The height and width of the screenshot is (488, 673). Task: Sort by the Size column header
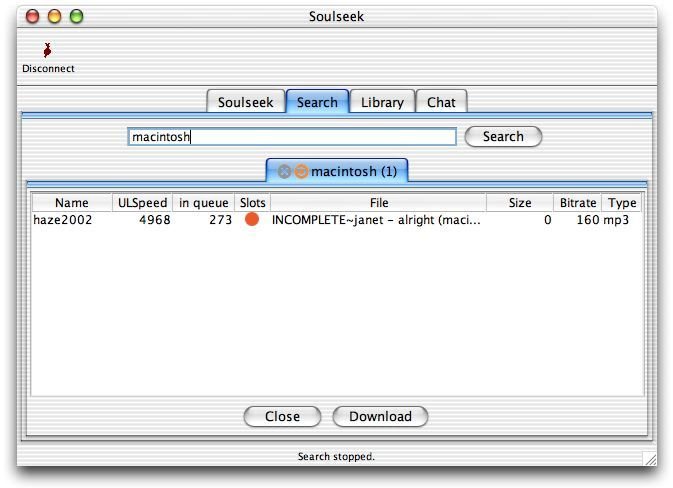tap(520, 203)
